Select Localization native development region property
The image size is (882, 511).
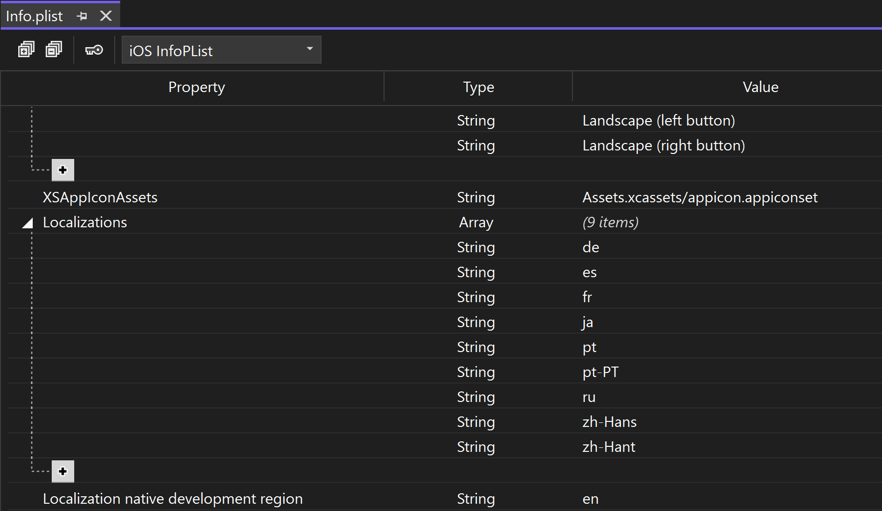173,499
